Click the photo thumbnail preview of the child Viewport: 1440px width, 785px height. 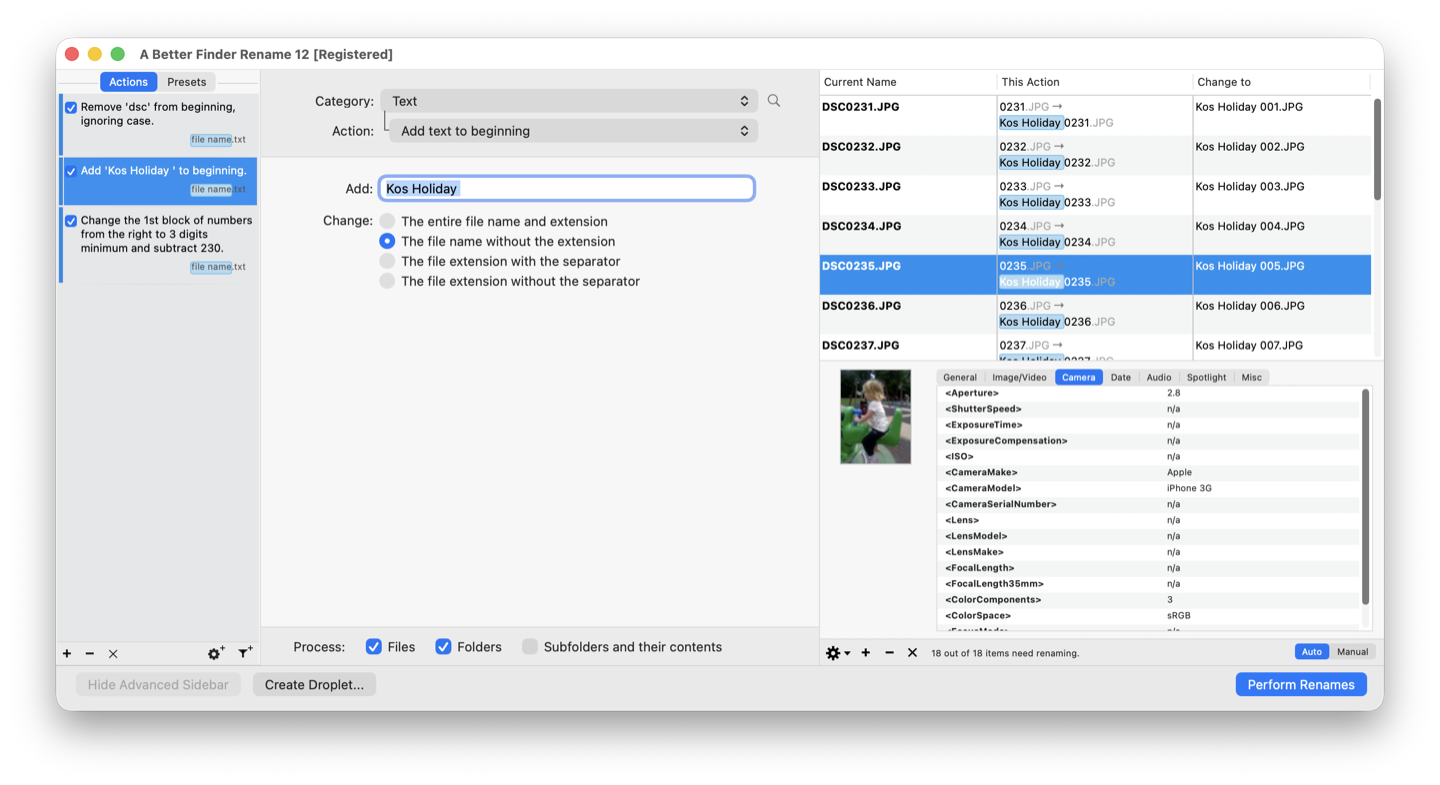click(876, 416)
